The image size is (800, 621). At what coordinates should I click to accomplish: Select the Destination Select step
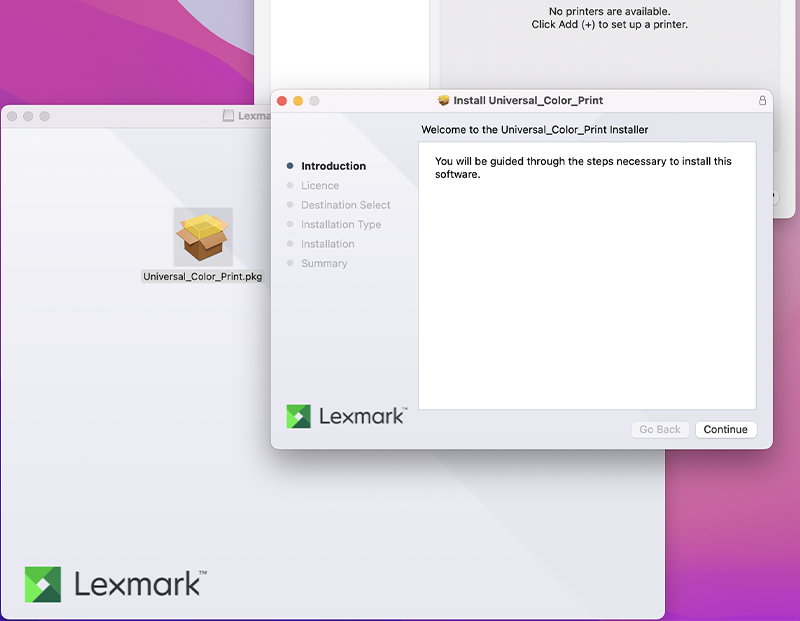[345, 205]
